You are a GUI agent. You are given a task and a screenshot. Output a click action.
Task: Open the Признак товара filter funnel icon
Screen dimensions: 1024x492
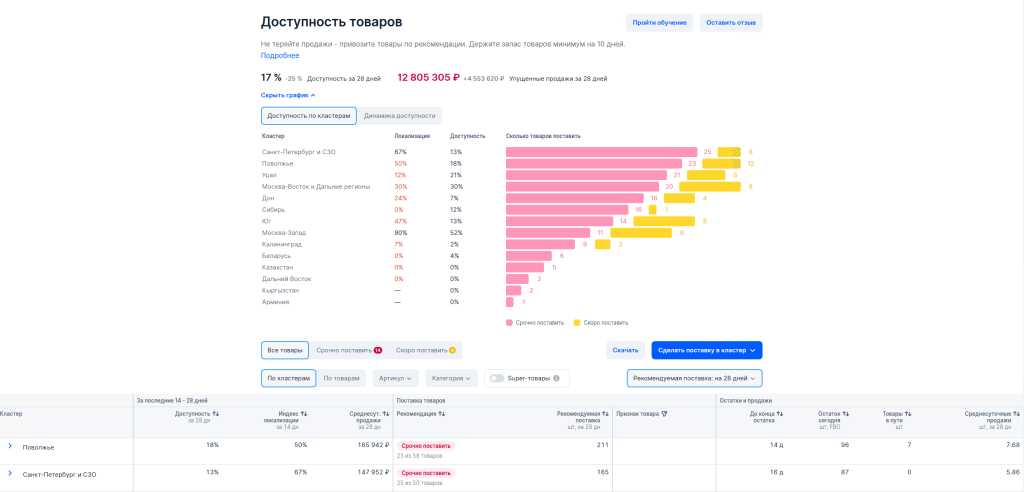(664, 414)
